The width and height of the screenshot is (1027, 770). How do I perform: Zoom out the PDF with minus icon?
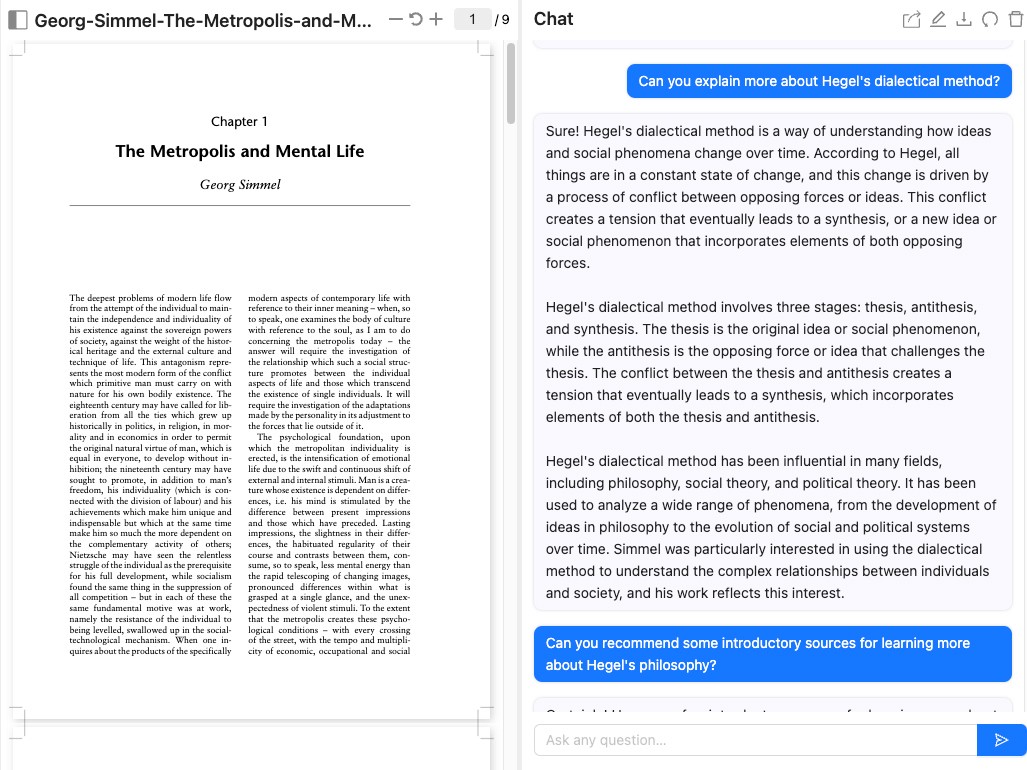395,19
